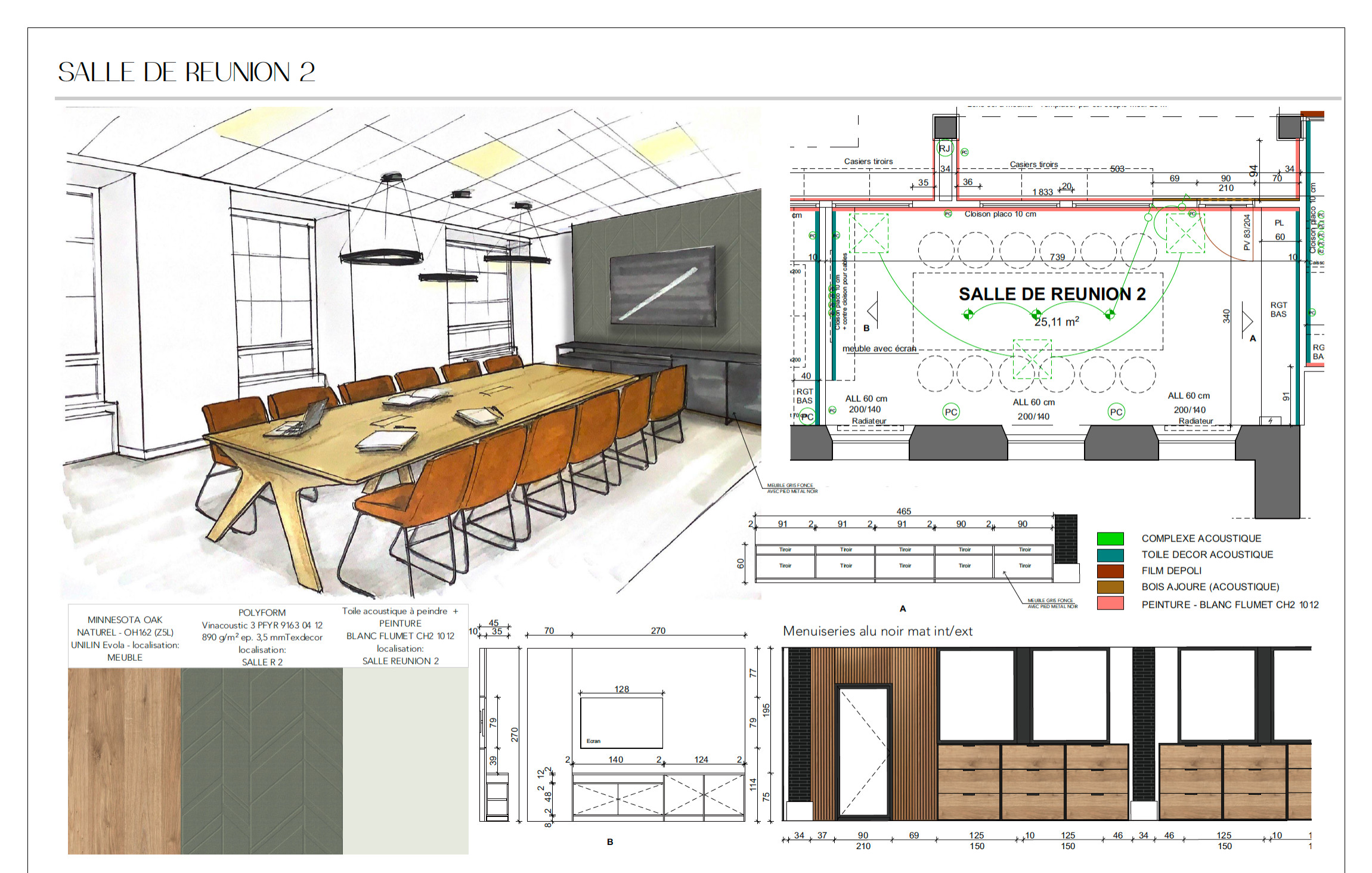This screenshot has width=1372, height=873.
Task: Click the 270 width dimension on elevation B
Action: coord(658,630)
